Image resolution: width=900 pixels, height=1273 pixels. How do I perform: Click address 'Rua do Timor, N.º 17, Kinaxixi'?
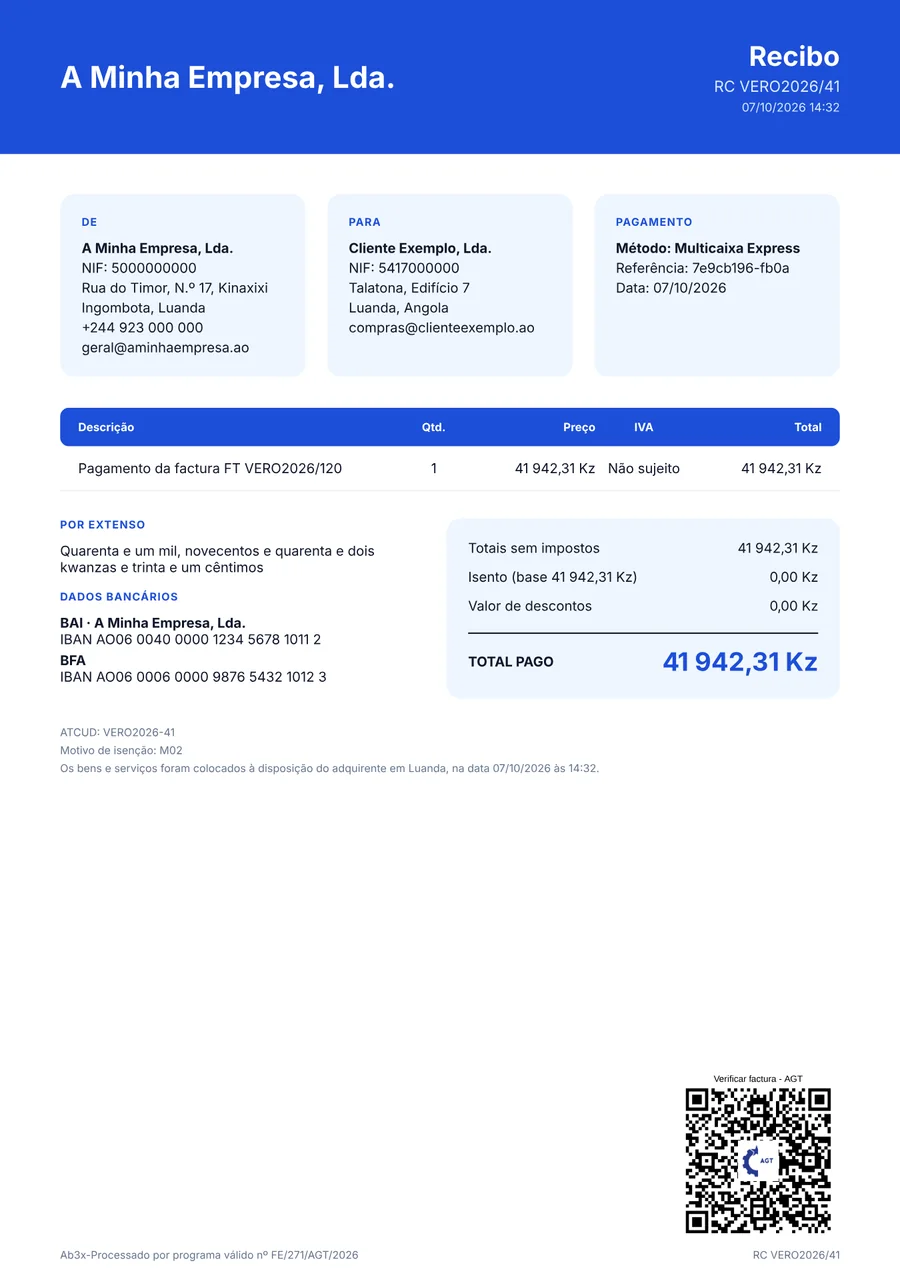coord(175,288)
